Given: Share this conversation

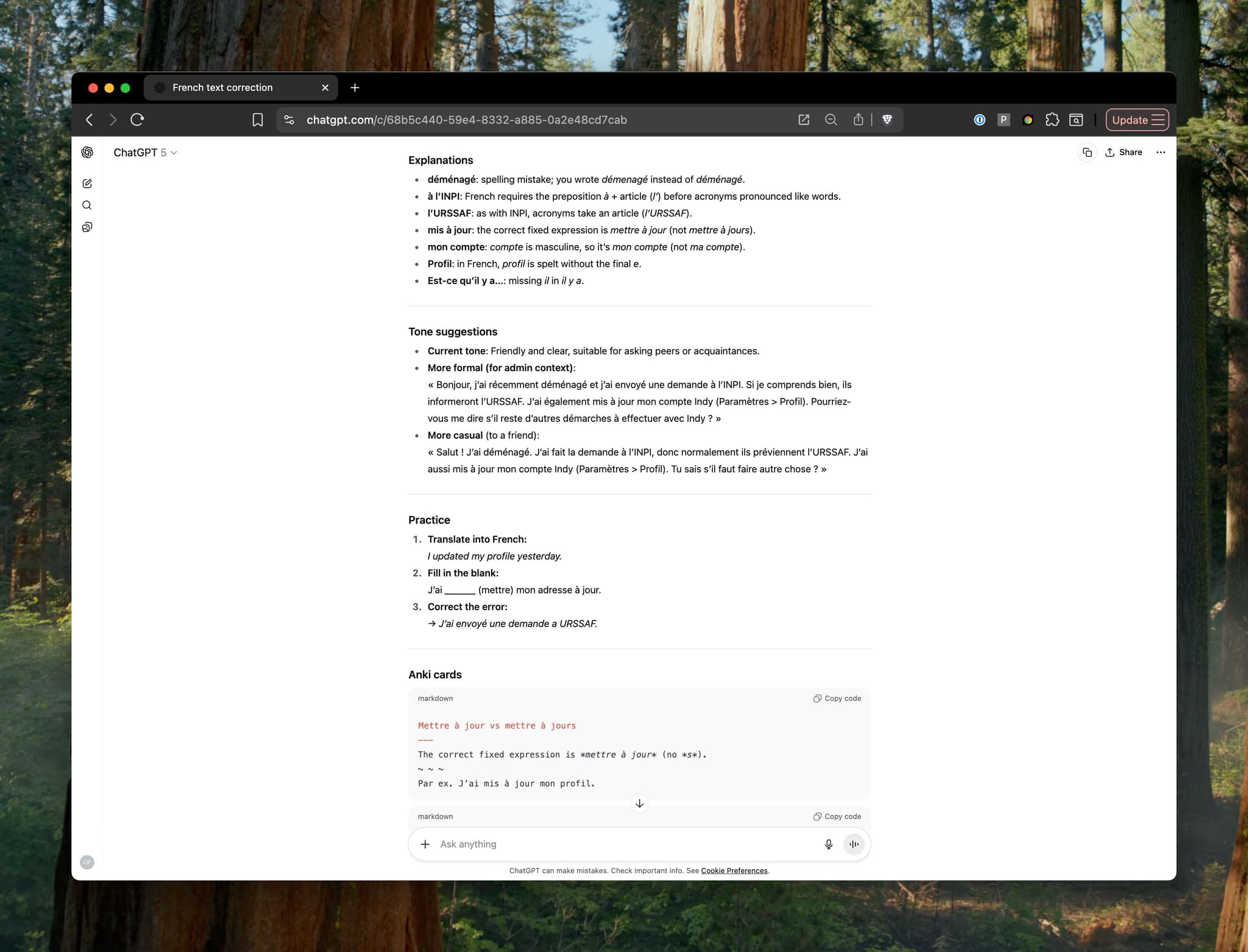Looking at the screenshot, I should tap(1124, 152).
